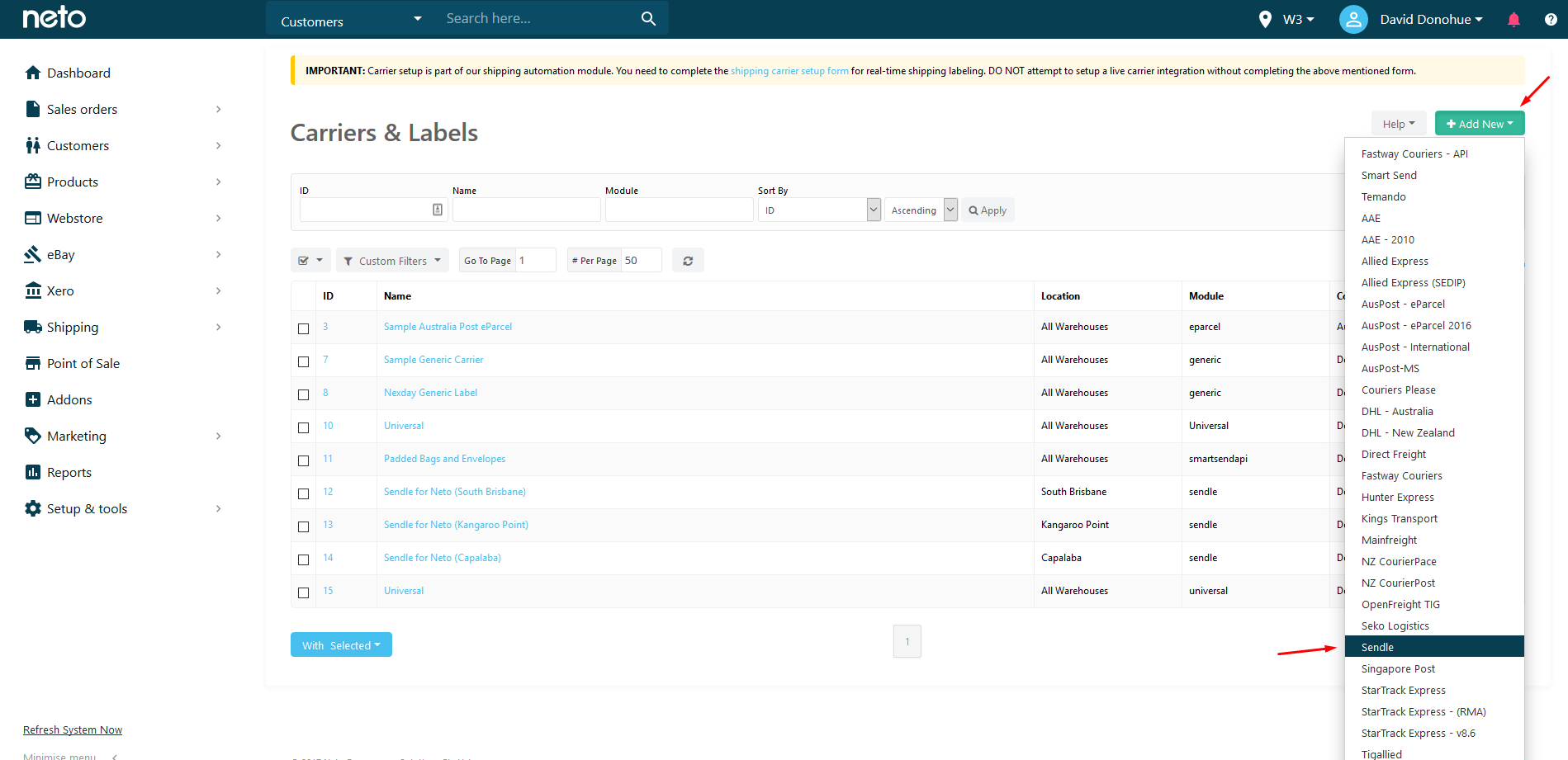This screenshot has width=1568, height=760.
Task: Click the Webstore window icon
Action: point(33,218)
